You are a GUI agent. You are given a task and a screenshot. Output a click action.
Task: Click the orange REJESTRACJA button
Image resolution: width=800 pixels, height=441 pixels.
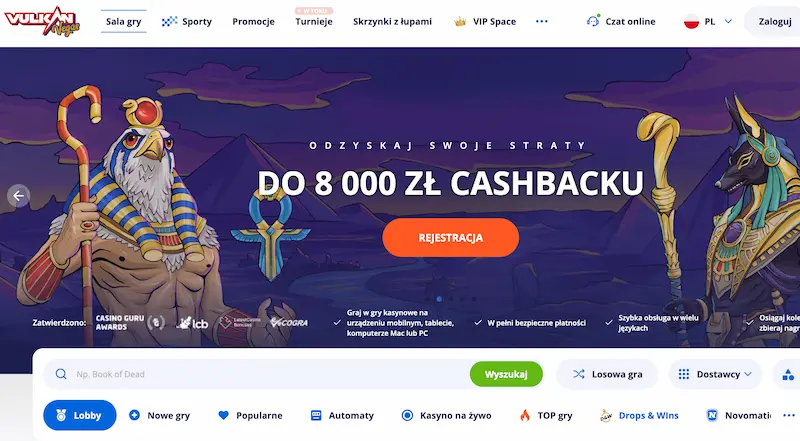[451, 237]
